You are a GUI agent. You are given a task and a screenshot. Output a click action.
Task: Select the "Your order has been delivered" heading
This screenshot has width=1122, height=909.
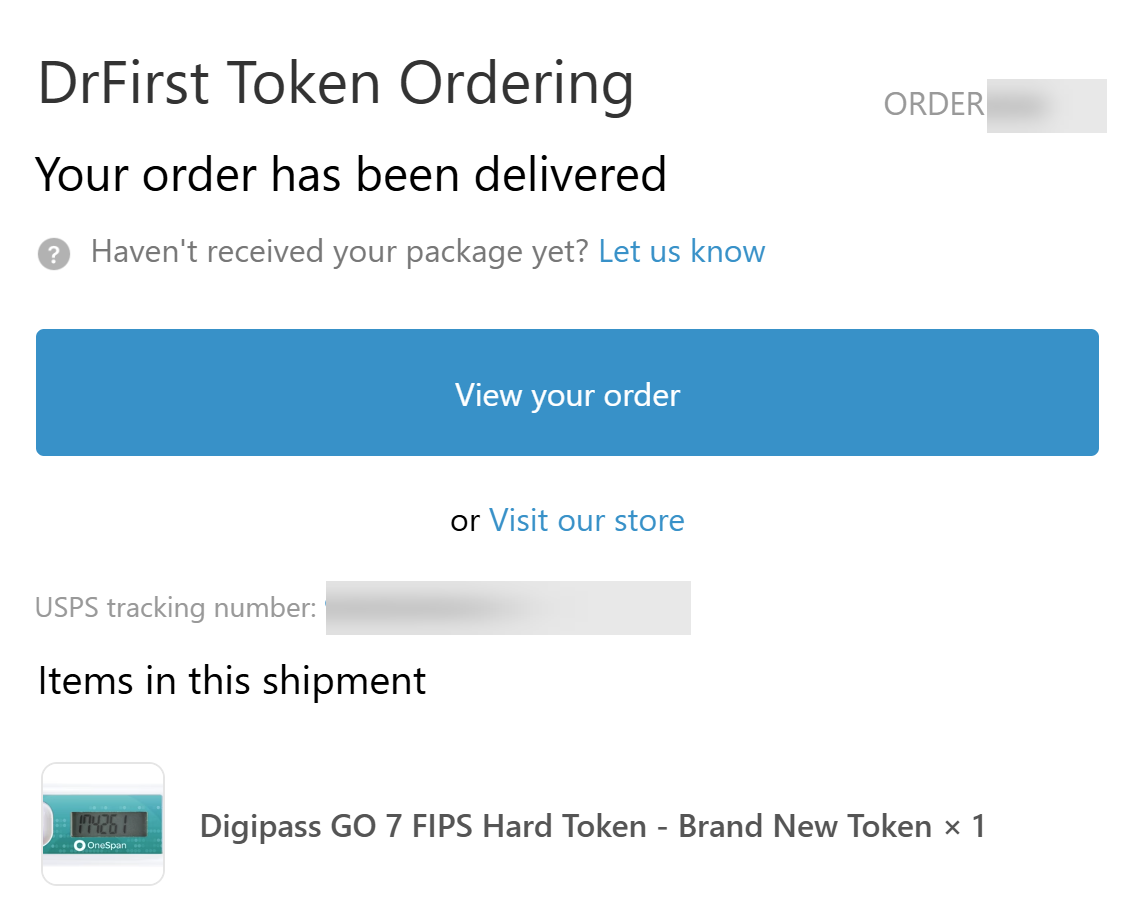351,175
